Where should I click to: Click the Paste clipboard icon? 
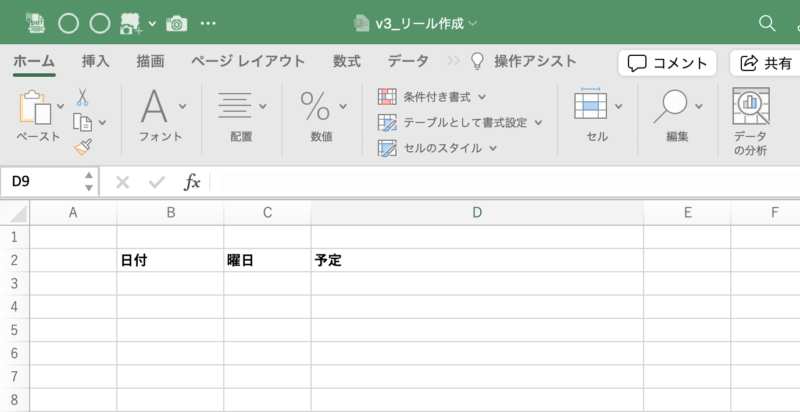coord(35,108)
